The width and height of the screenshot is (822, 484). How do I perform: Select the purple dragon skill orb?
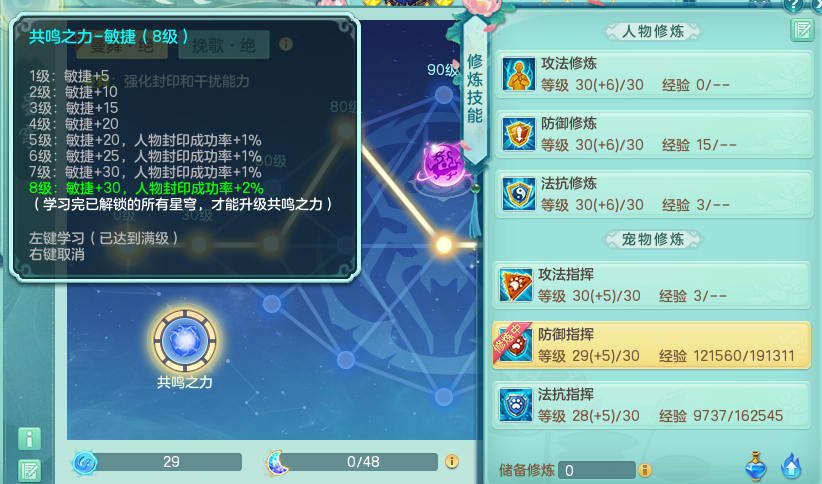444,164
